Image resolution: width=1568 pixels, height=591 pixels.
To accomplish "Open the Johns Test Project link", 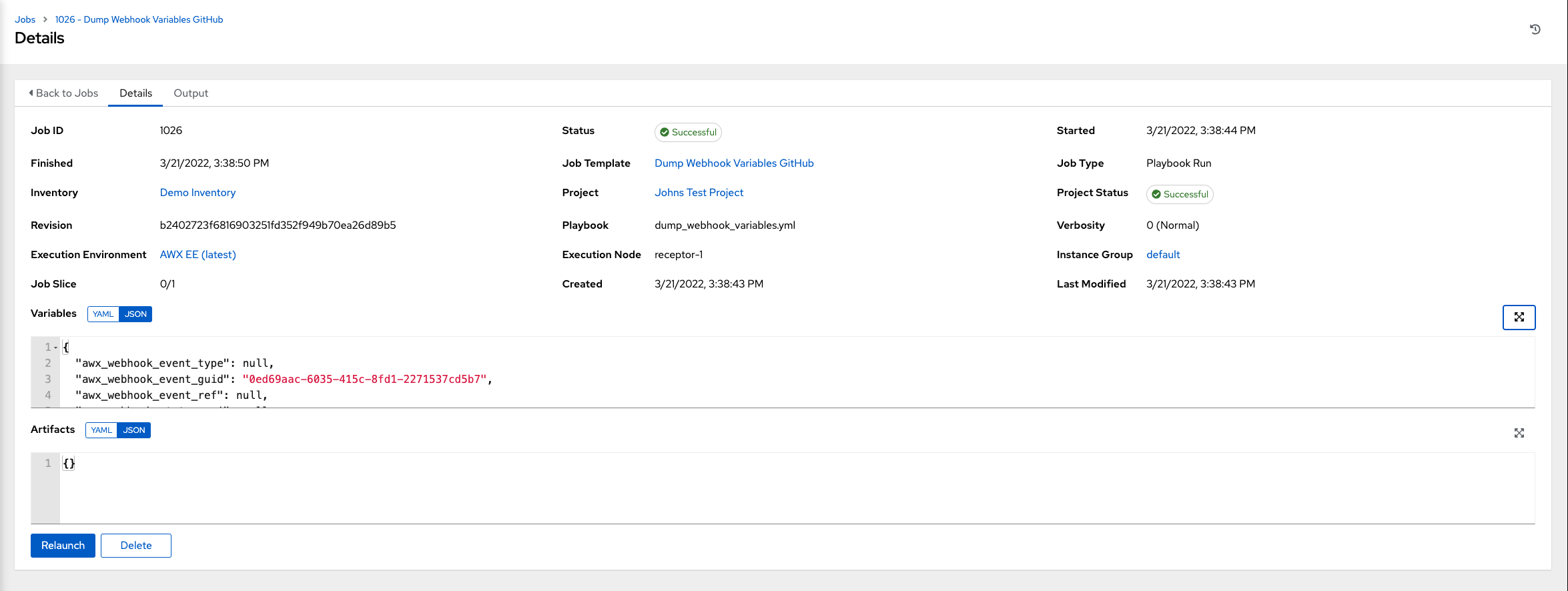I will (699, 193).
